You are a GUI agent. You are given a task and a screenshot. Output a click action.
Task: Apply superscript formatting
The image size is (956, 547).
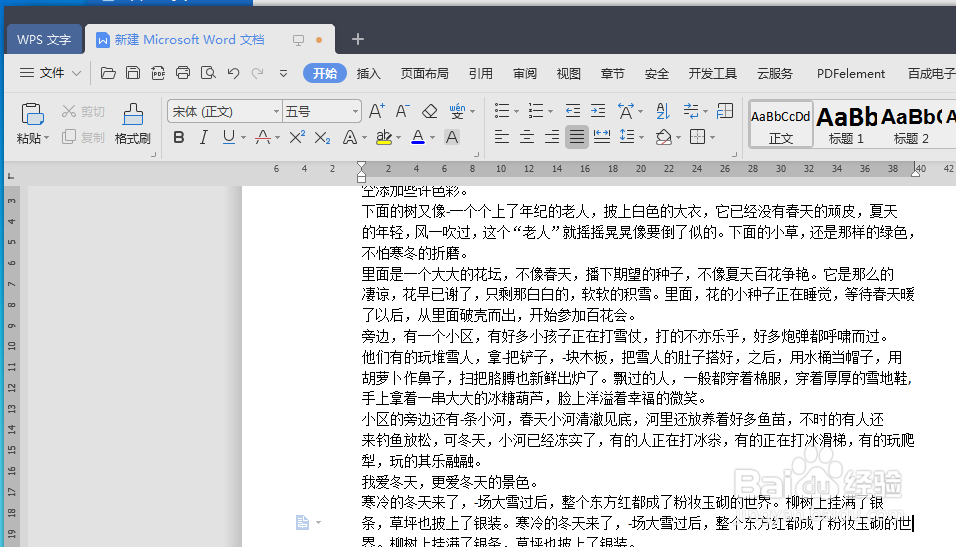(x=297, y=137)
